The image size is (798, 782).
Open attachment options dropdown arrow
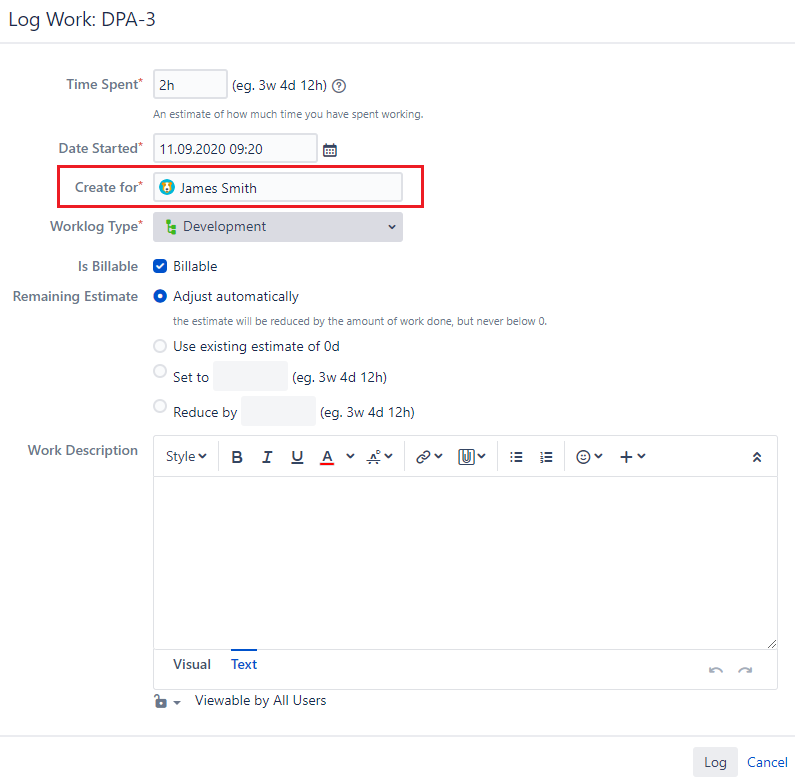(481, 456)
